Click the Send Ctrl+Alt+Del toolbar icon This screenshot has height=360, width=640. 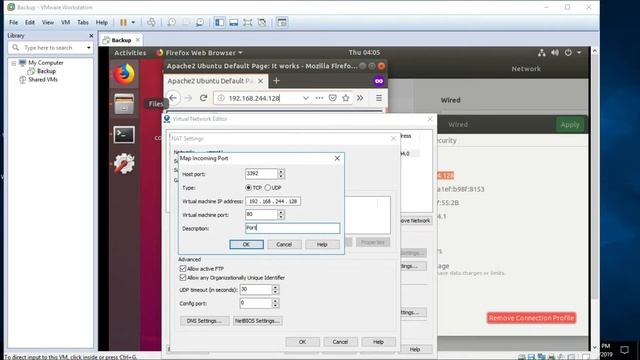(x=151, y=22)
